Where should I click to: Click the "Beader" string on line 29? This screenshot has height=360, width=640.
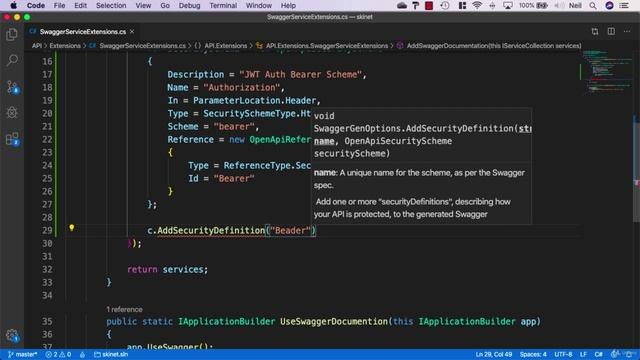[290, 231]
